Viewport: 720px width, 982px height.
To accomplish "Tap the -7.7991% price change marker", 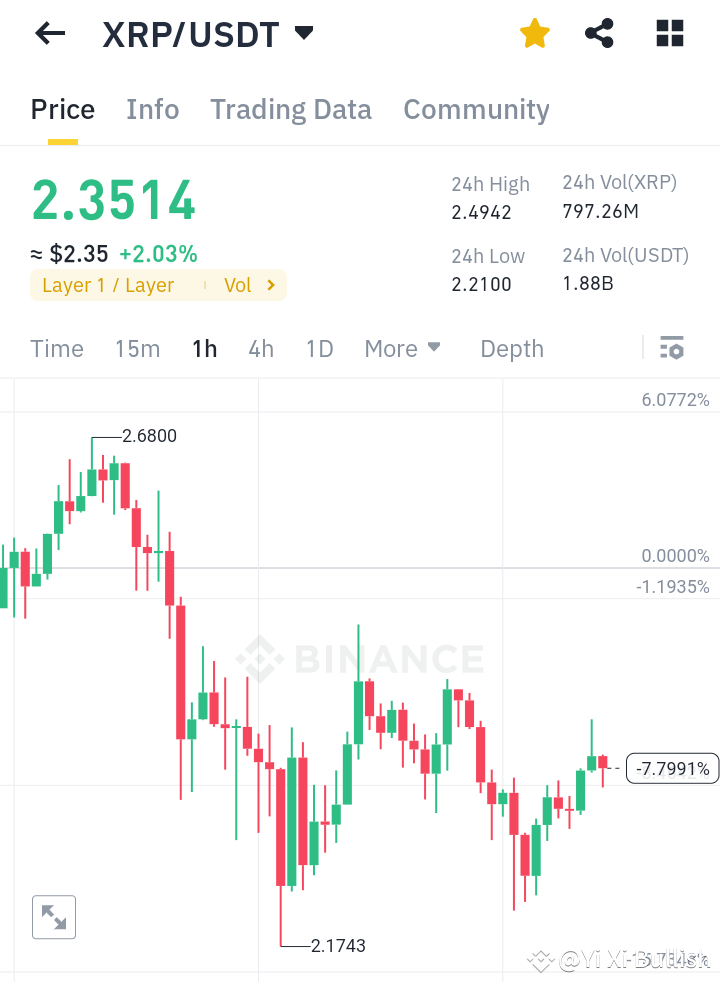I will tap(672, 768).
